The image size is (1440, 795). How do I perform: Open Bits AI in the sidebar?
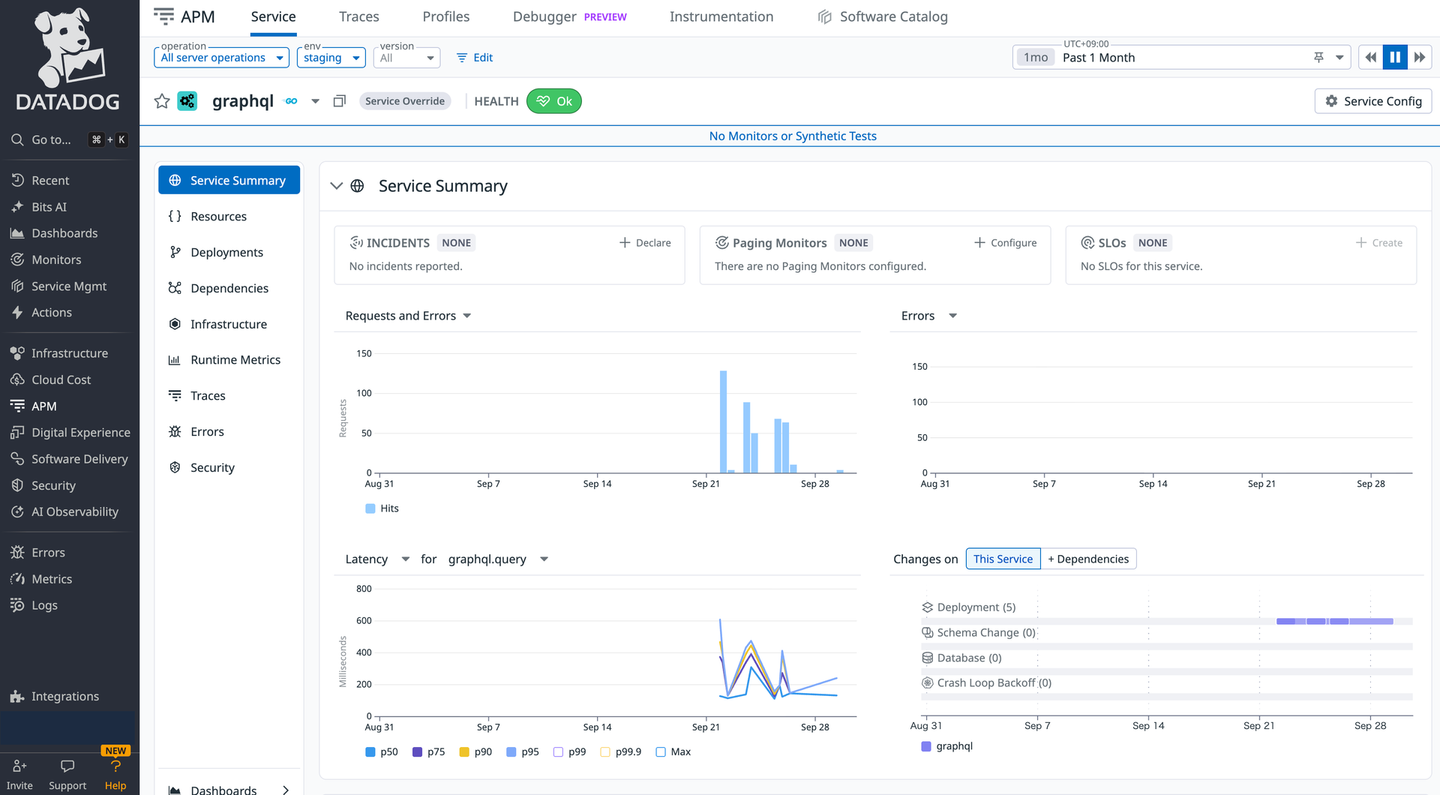pos(49,207)
